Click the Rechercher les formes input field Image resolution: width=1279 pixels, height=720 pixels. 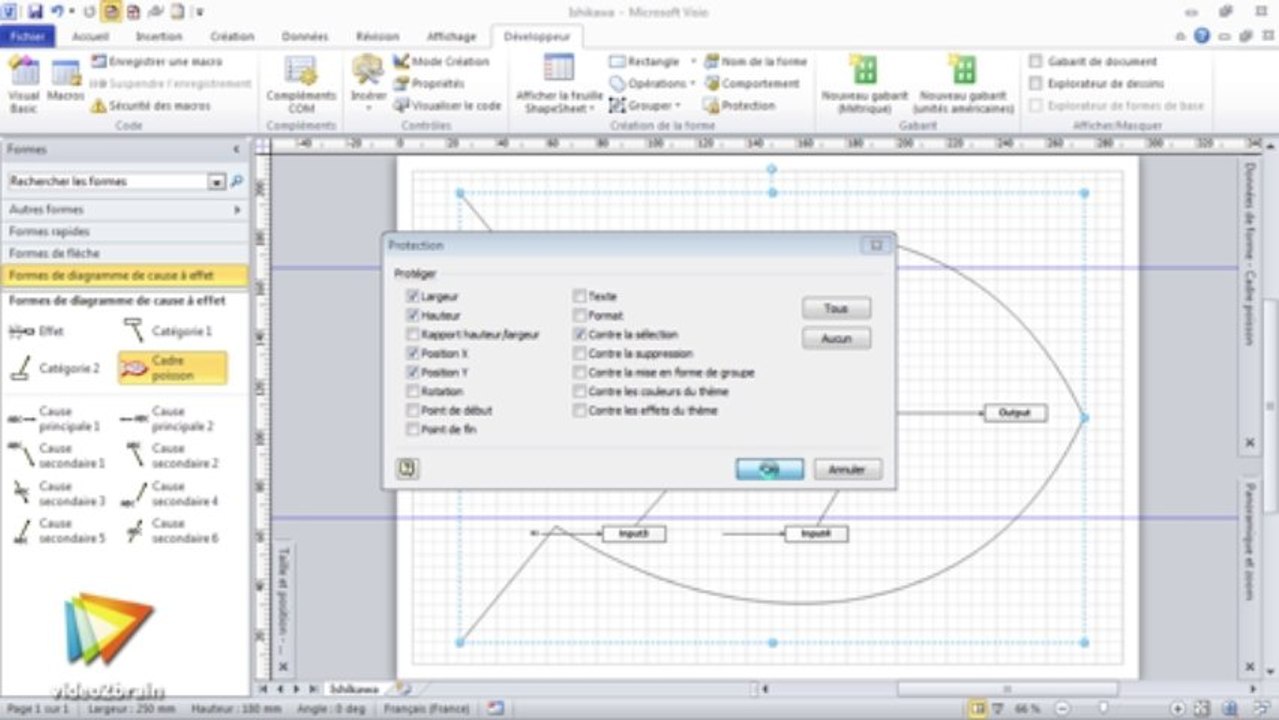click(107, 181)
